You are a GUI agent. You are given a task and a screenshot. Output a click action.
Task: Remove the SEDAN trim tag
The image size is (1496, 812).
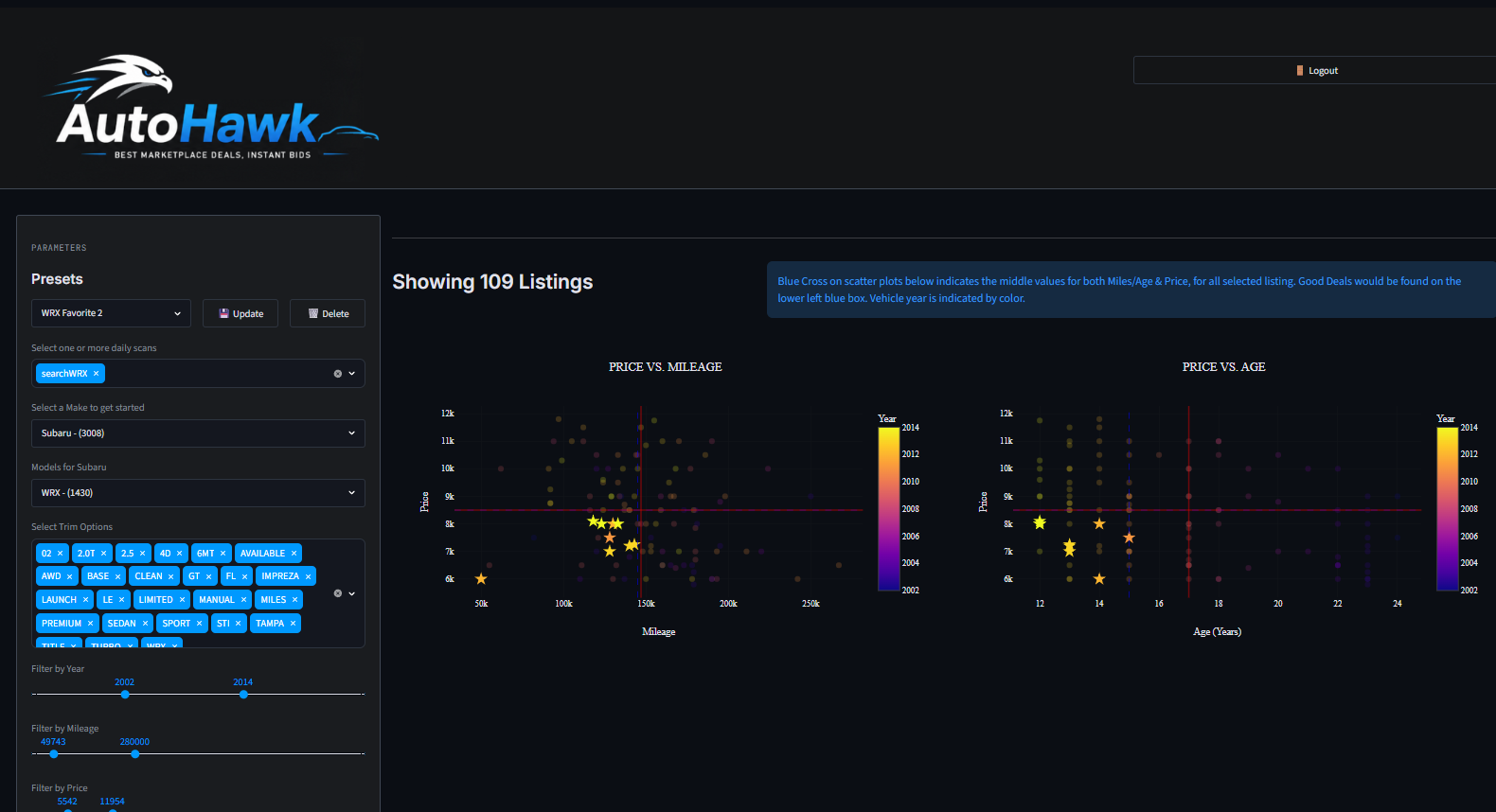(x=145, y=624)
